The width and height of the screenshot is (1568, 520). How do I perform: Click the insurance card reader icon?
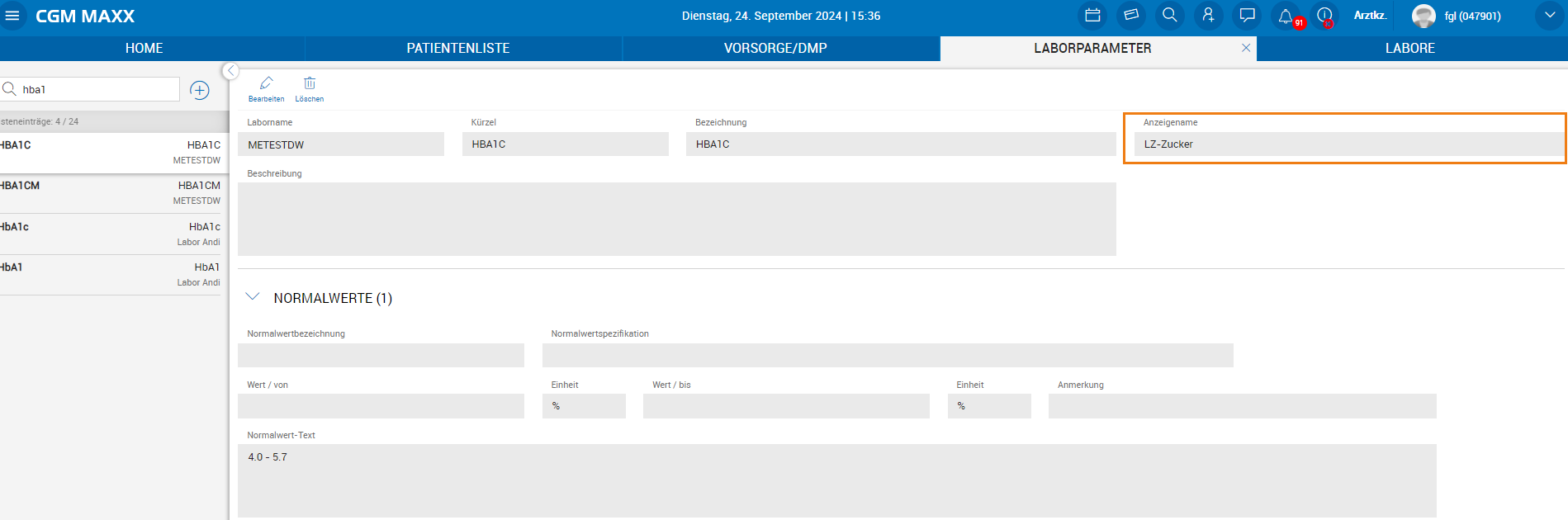(x=1131, y=16)
